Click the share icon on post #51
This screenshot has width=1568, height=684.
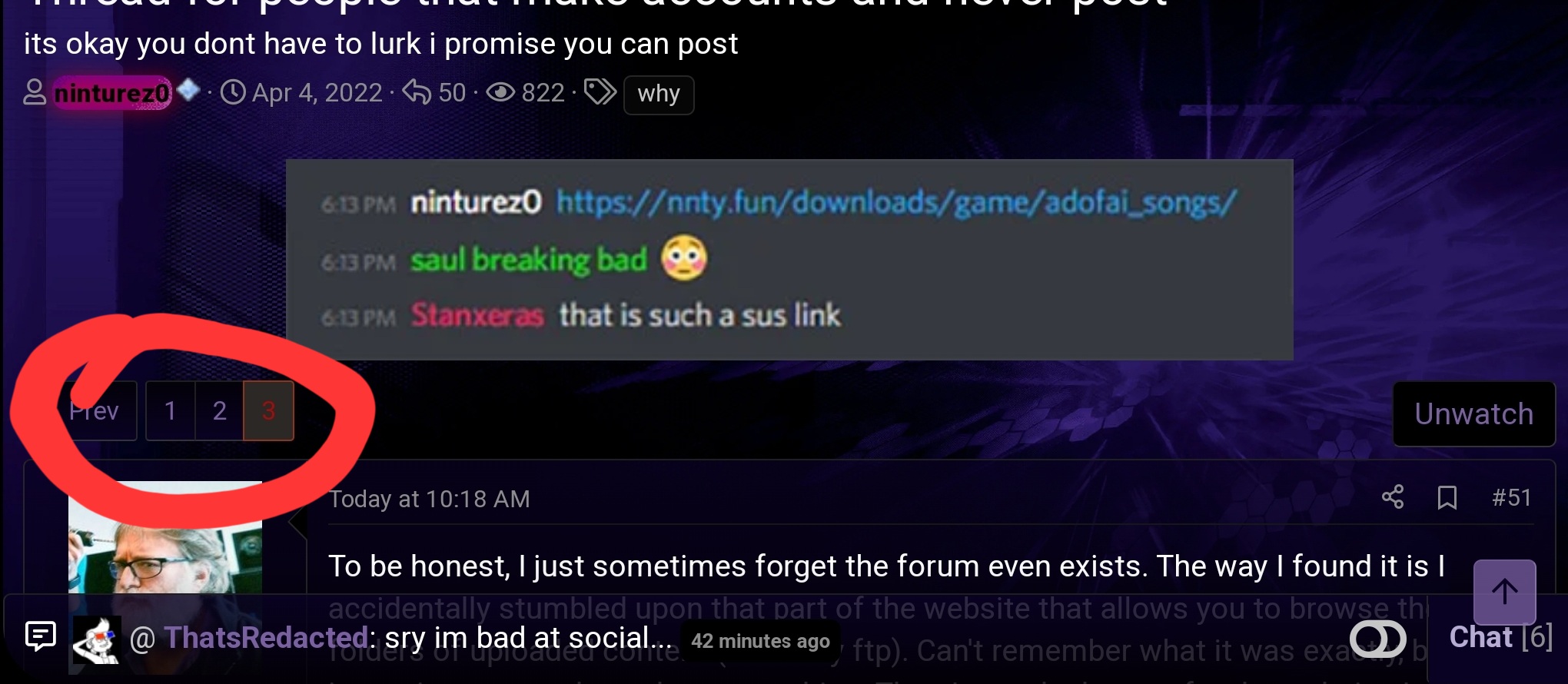[1392, 497]
